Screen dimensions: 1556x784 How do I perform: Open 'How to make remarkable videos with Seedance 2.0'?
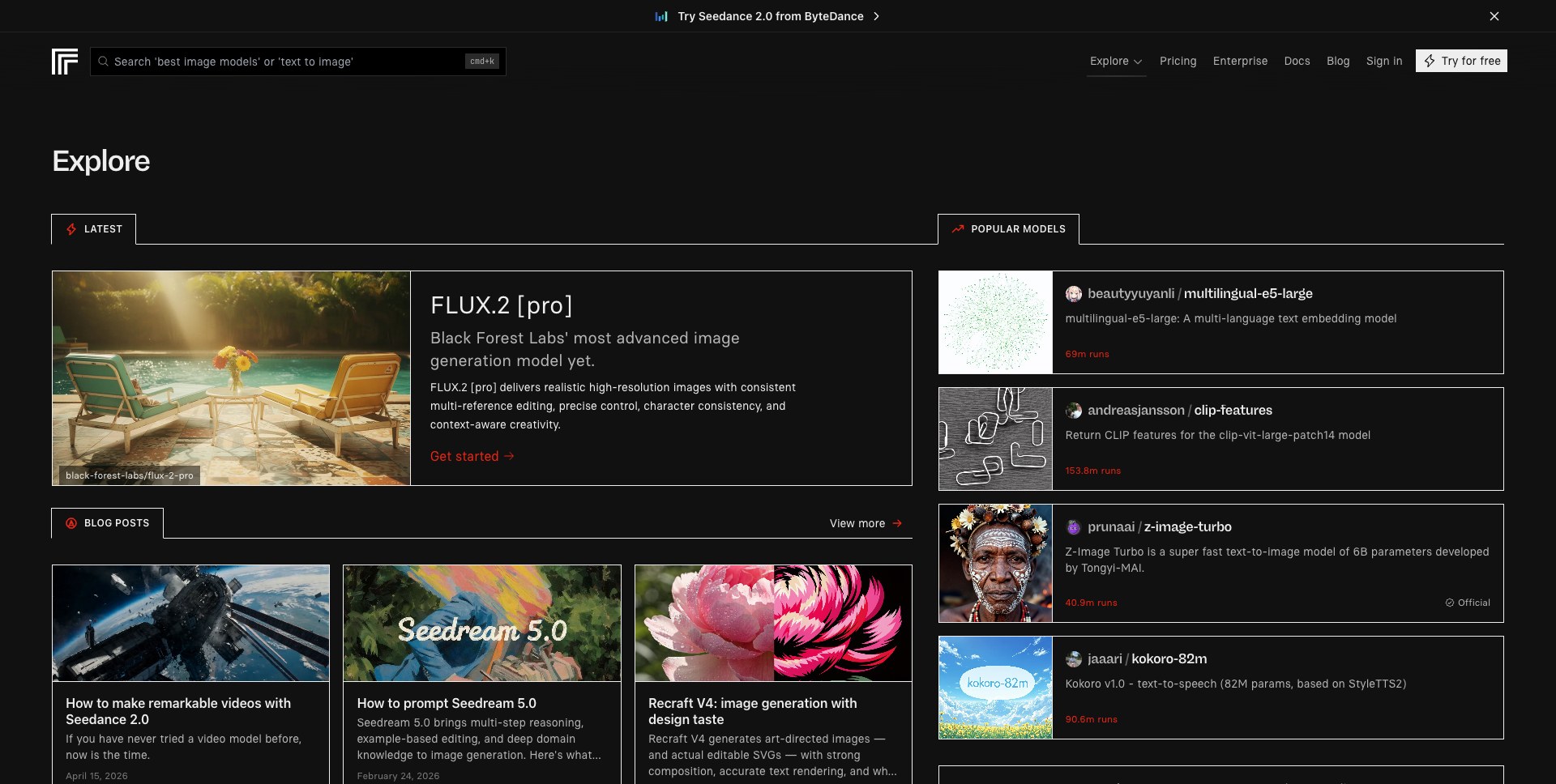pyautogui.click(x=178, y=711)
